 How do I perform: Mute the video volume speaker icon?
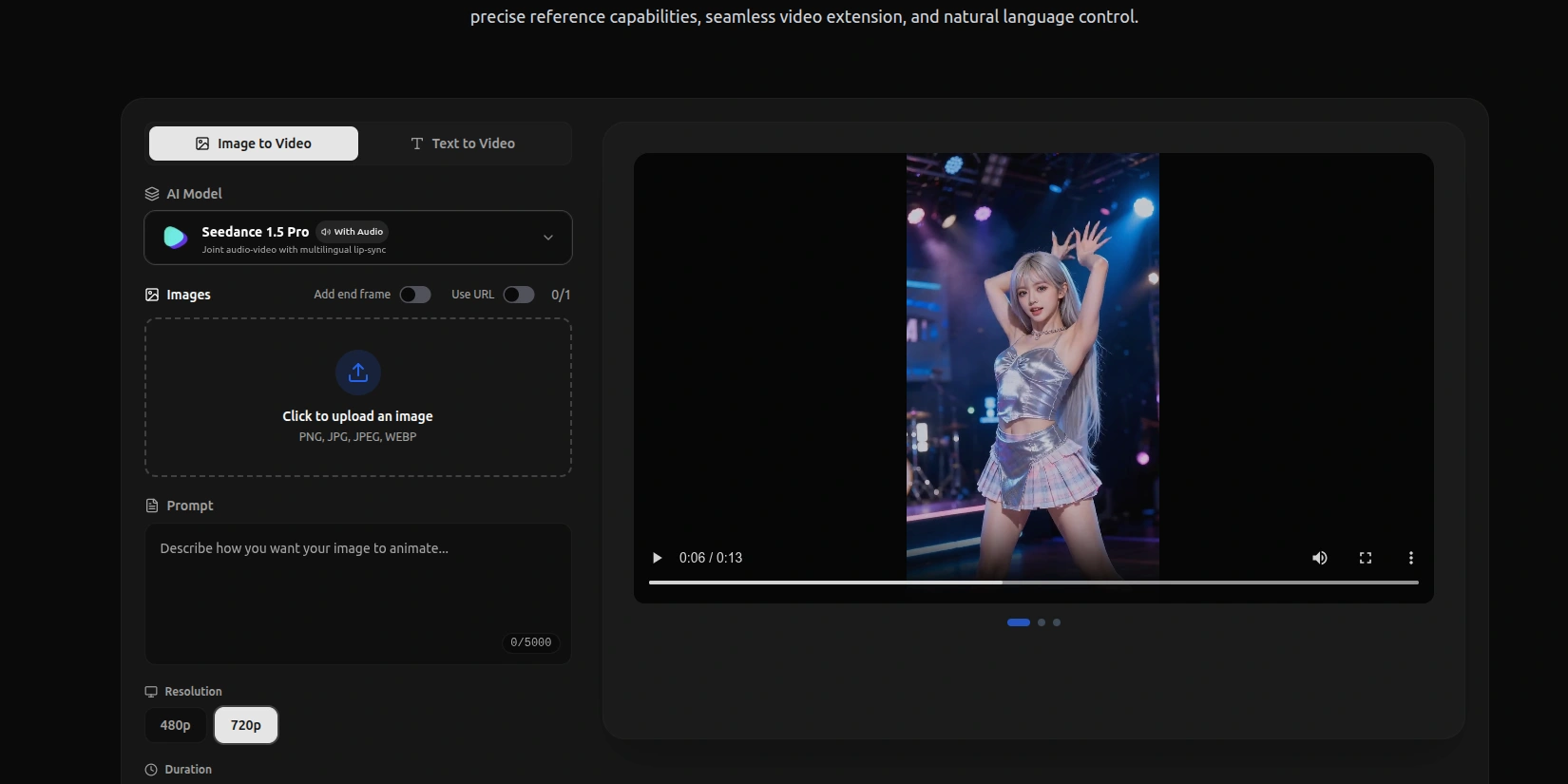(1319, 558)
